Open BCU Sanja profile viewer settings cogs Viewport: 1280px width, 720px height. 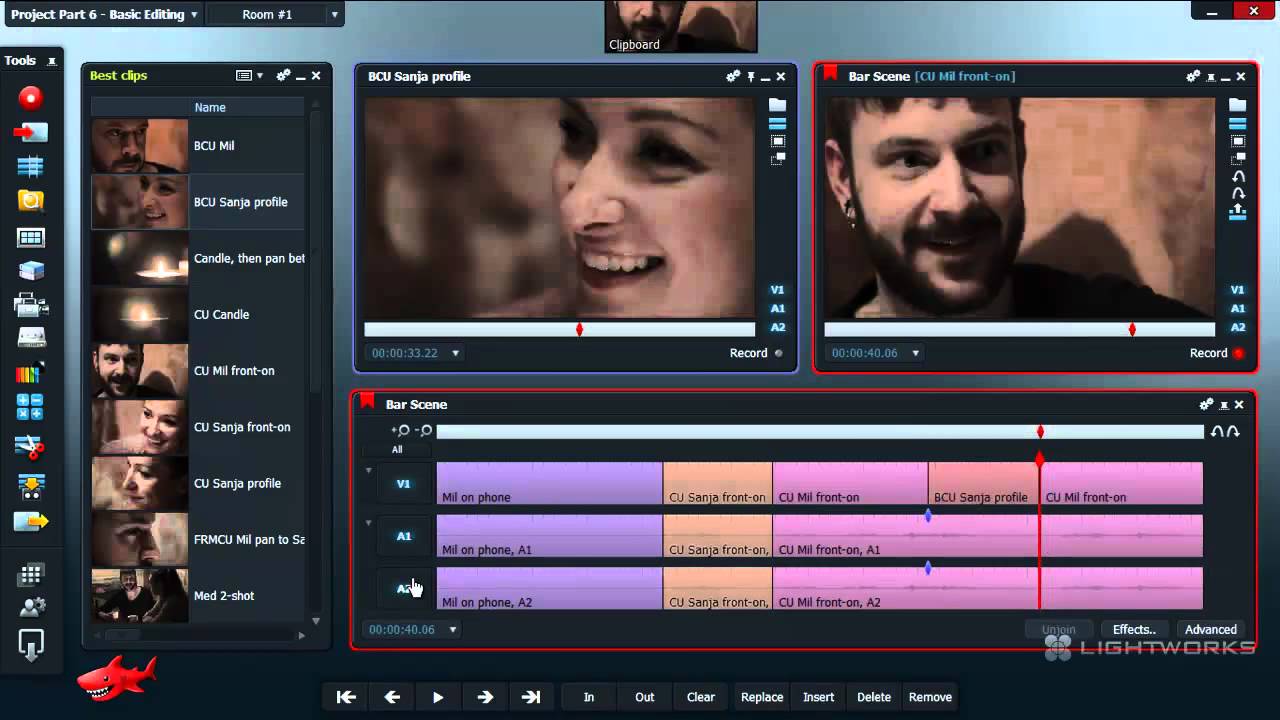pos(733,76)
